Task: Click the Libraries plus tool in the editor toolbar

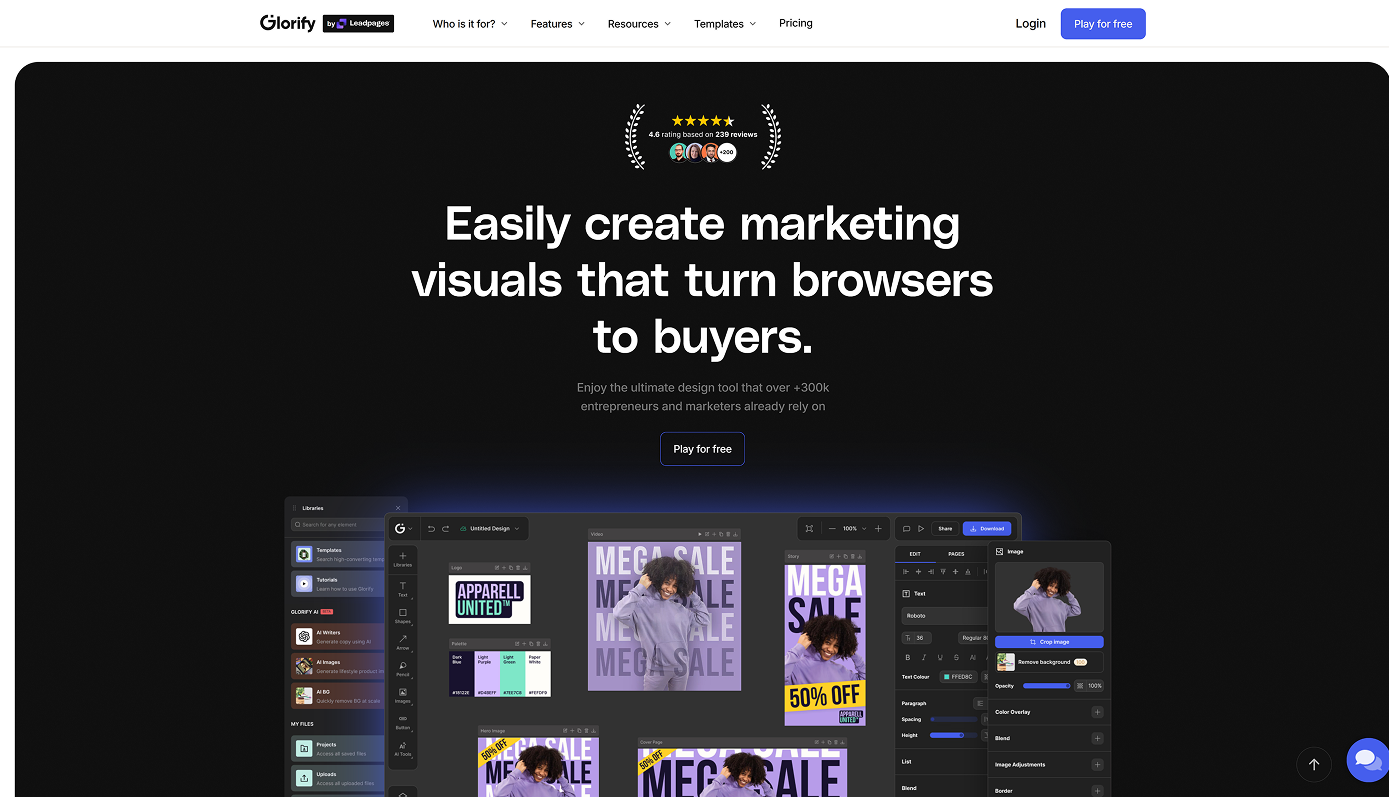Action: pyautogui.click(x=403, y=559)
